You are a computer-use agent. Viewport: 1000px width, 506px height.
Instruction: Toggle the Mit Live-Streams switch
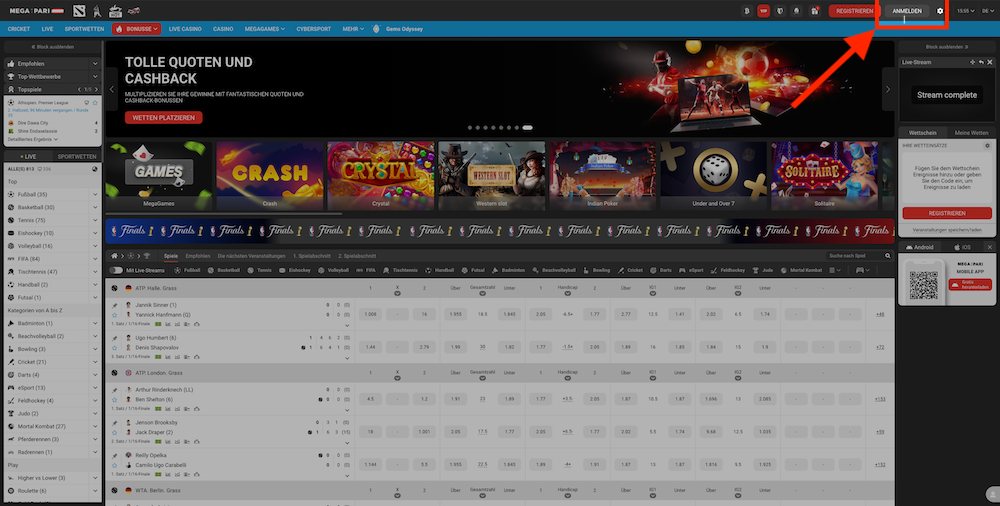pyautogui.click(x=115, y=270)
